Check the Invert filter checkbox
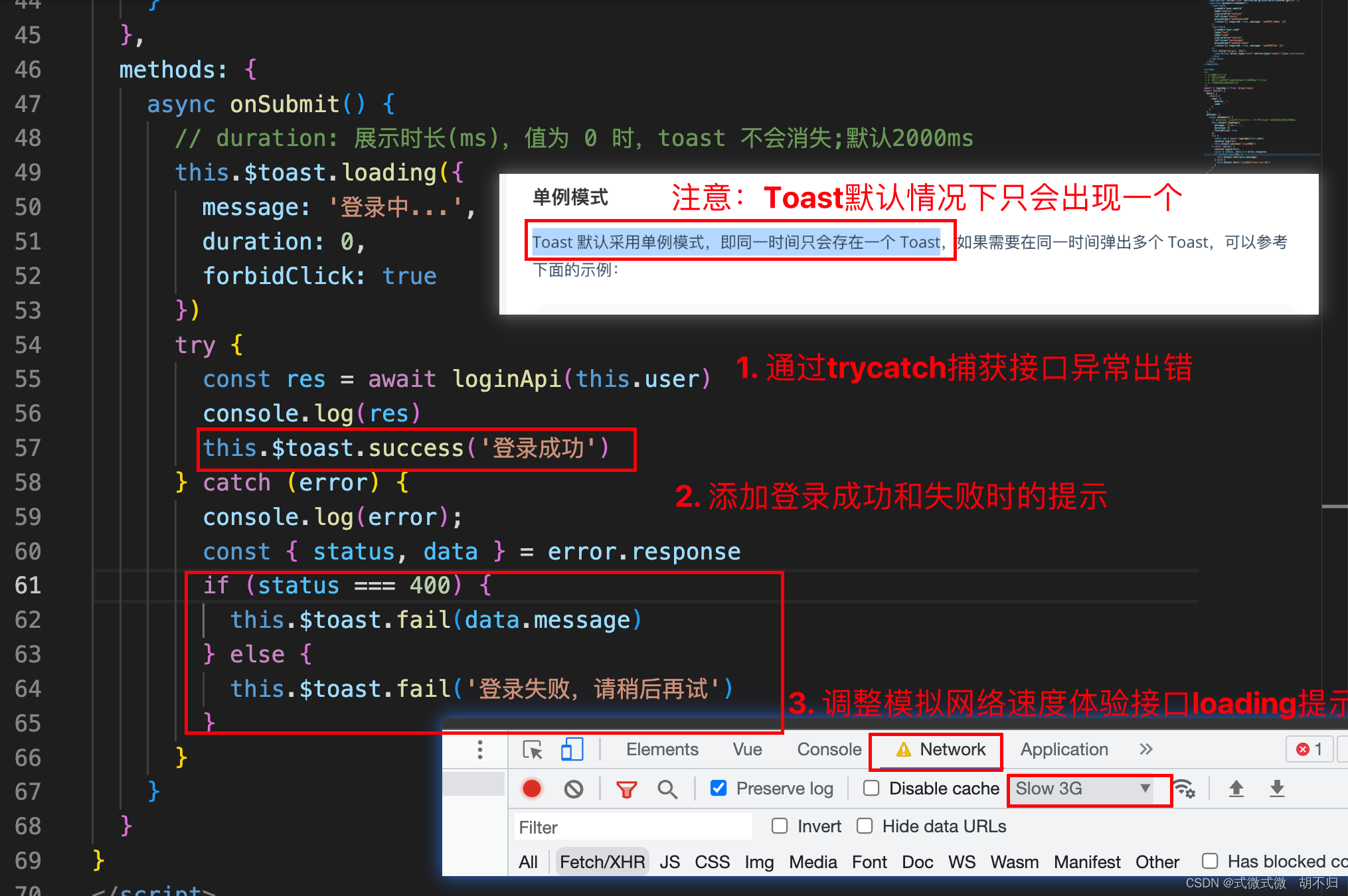The image size is (1348, 896). 780,826
